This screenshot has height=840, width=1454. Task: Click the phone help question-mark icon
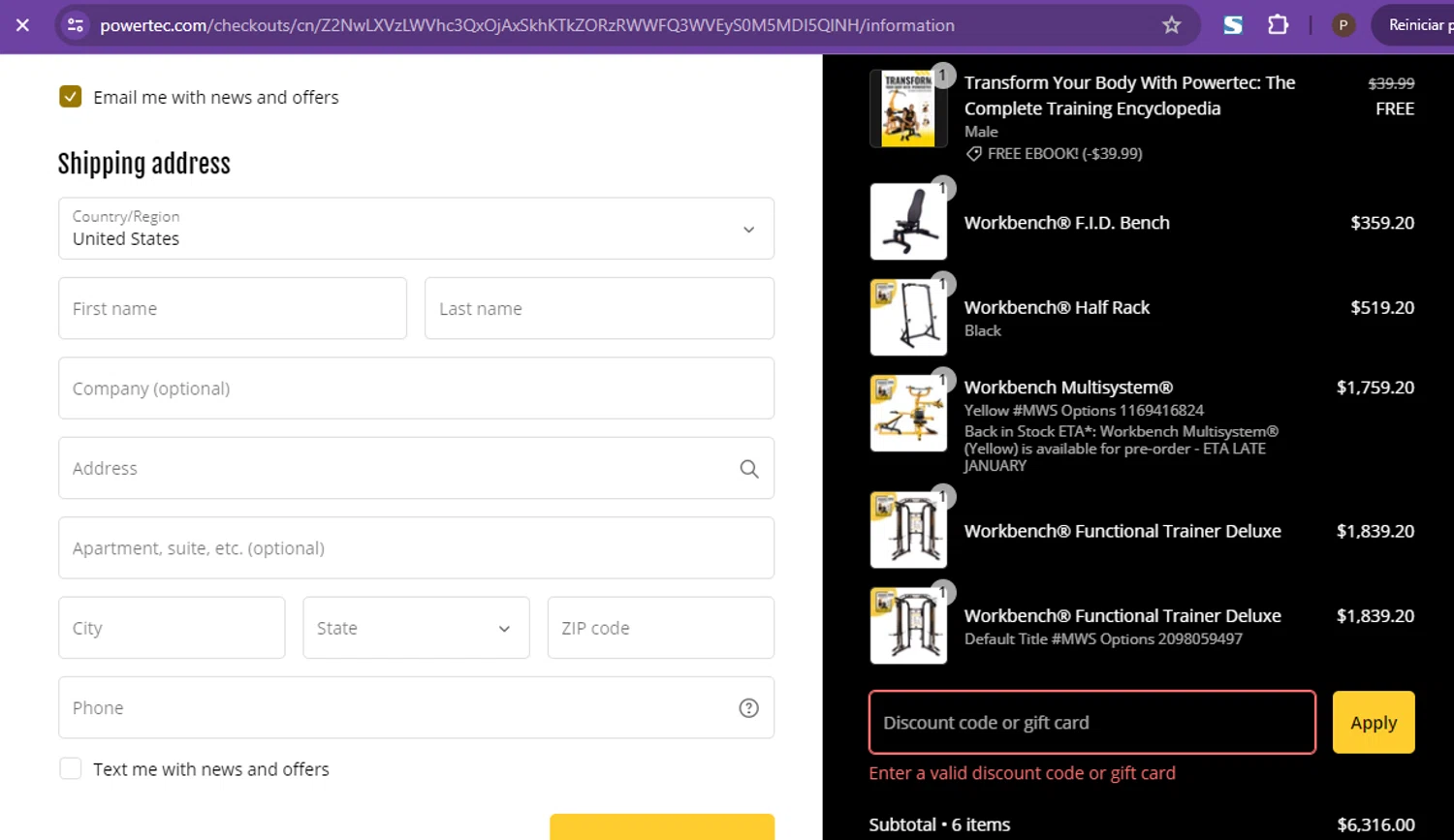(x=748, y=708)
